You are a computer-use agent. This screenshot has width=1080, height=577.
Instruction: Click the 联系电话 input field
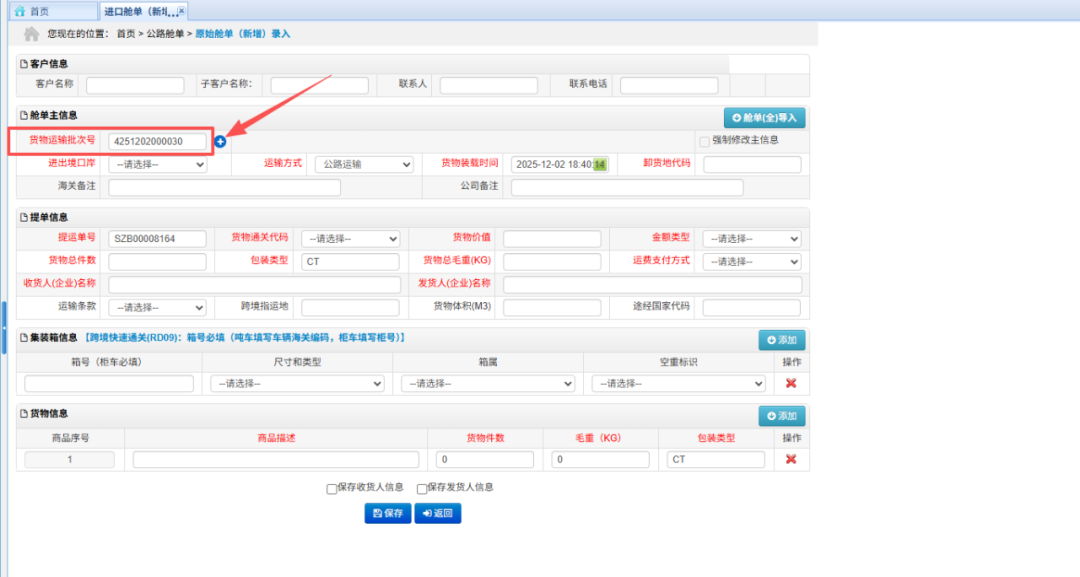coord(669,85)
